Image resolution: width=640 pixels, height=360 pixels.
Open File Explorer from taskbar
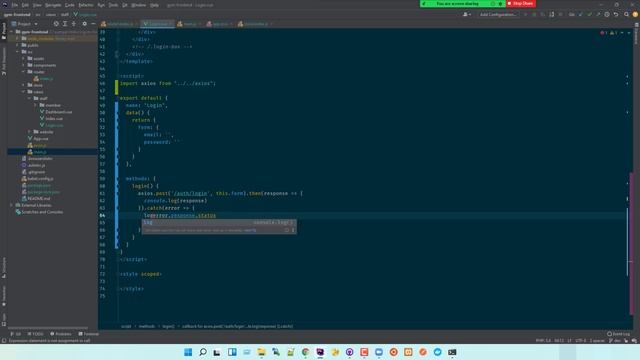(x=262, y=352)
